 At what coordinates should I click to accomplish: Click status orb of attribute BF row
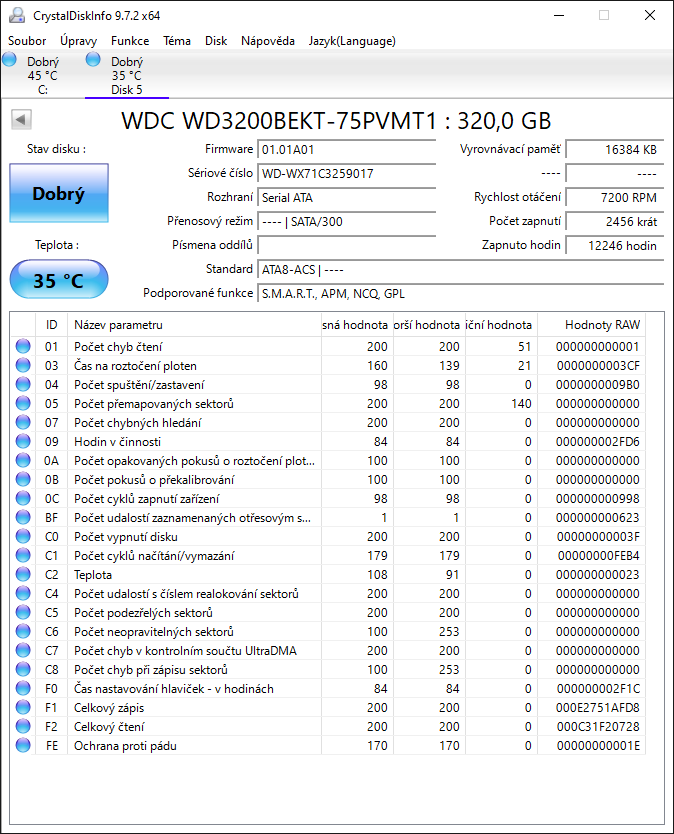coord(23,517)
